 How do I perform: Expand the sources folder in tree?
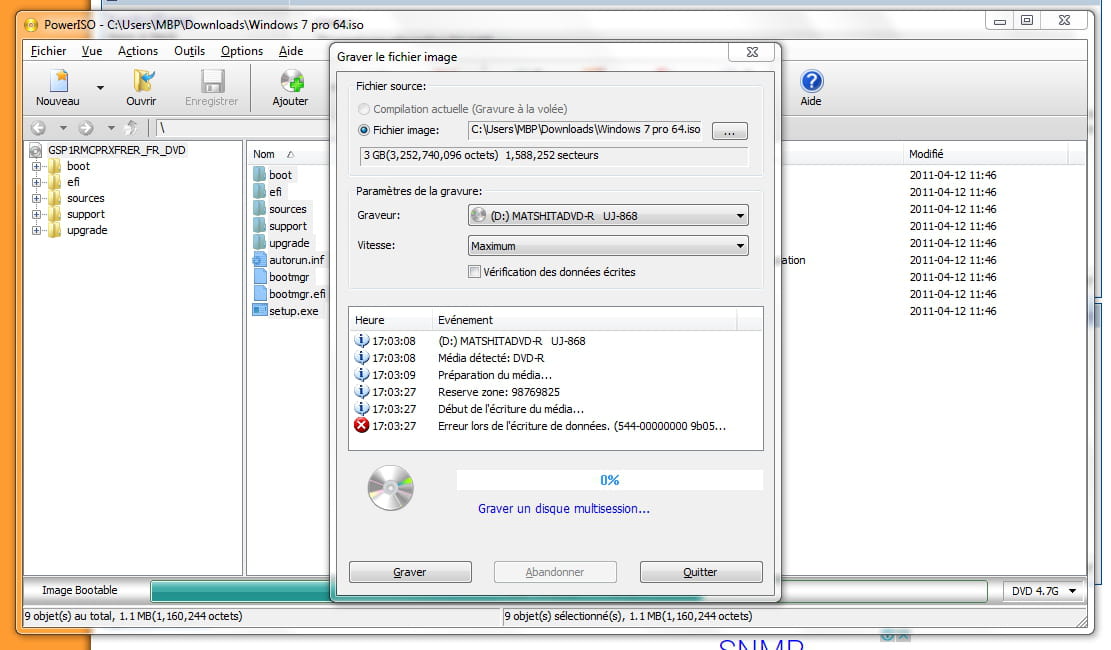36,198
